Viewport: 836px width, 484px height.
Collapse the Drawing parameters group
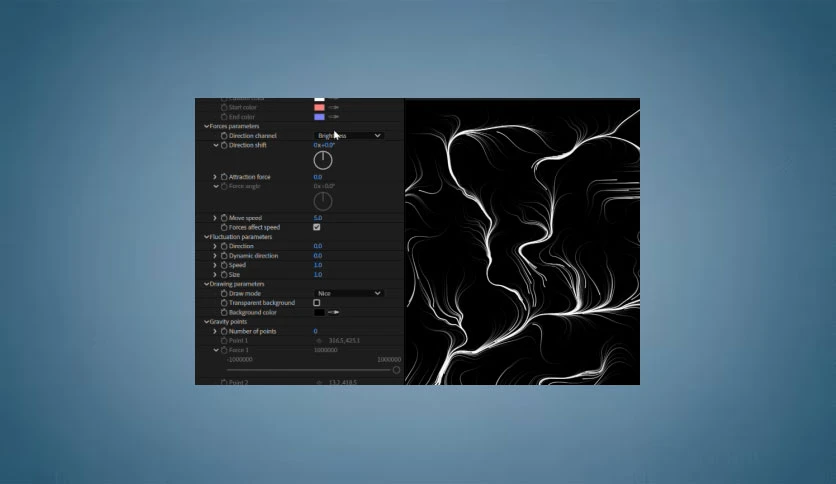tap(206, 284)
